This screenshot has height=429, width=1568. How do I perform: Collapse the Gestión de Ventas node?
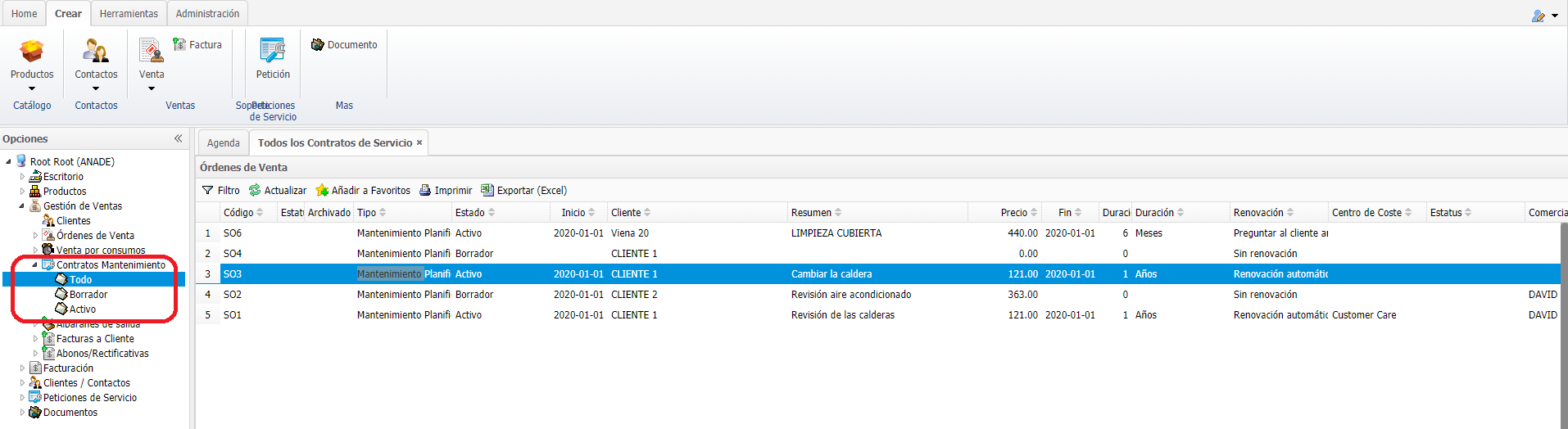(x=22, y=206)
